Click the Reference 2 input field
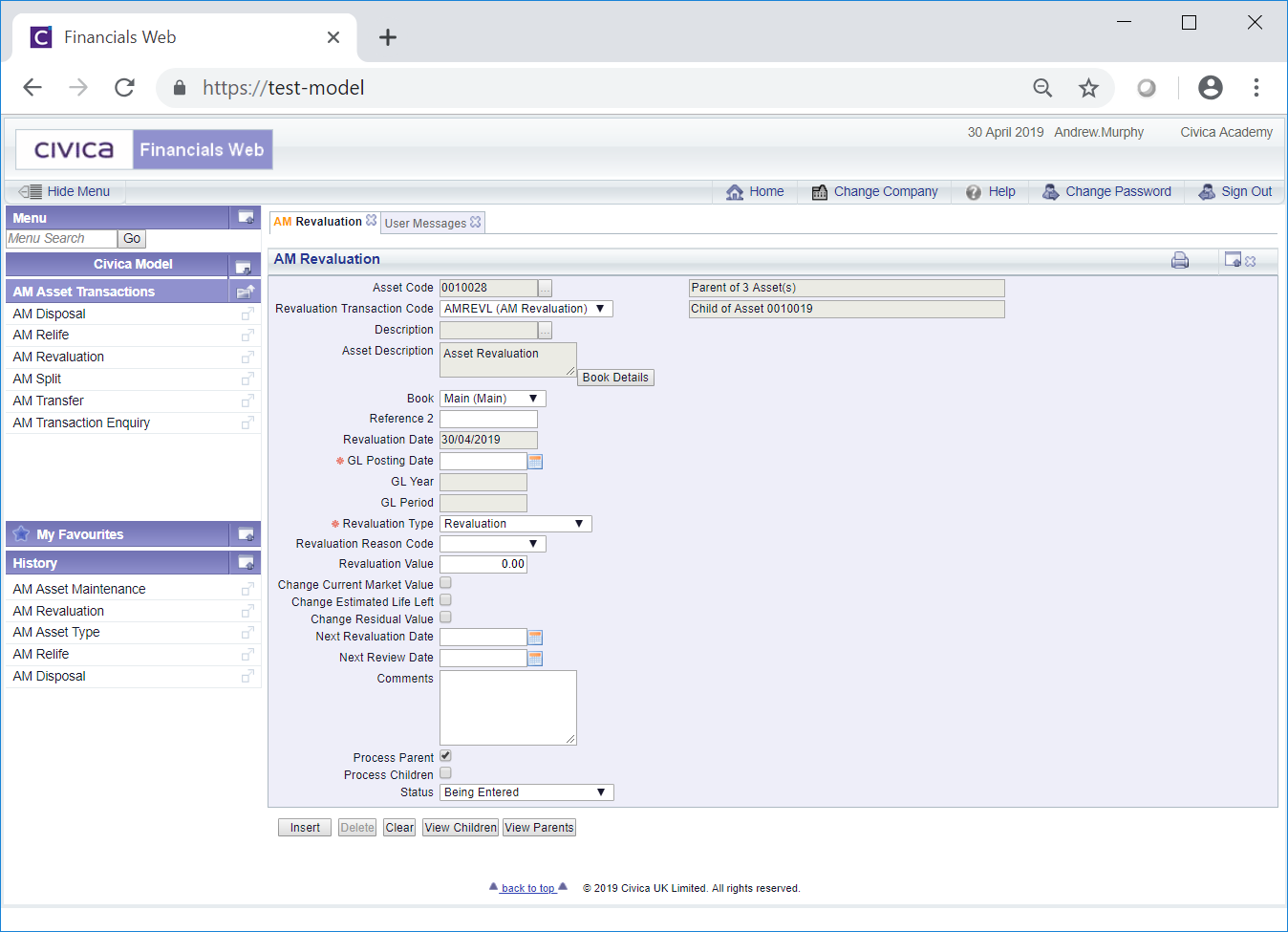Screen dimensions: 1288x932 click(488, 419)
